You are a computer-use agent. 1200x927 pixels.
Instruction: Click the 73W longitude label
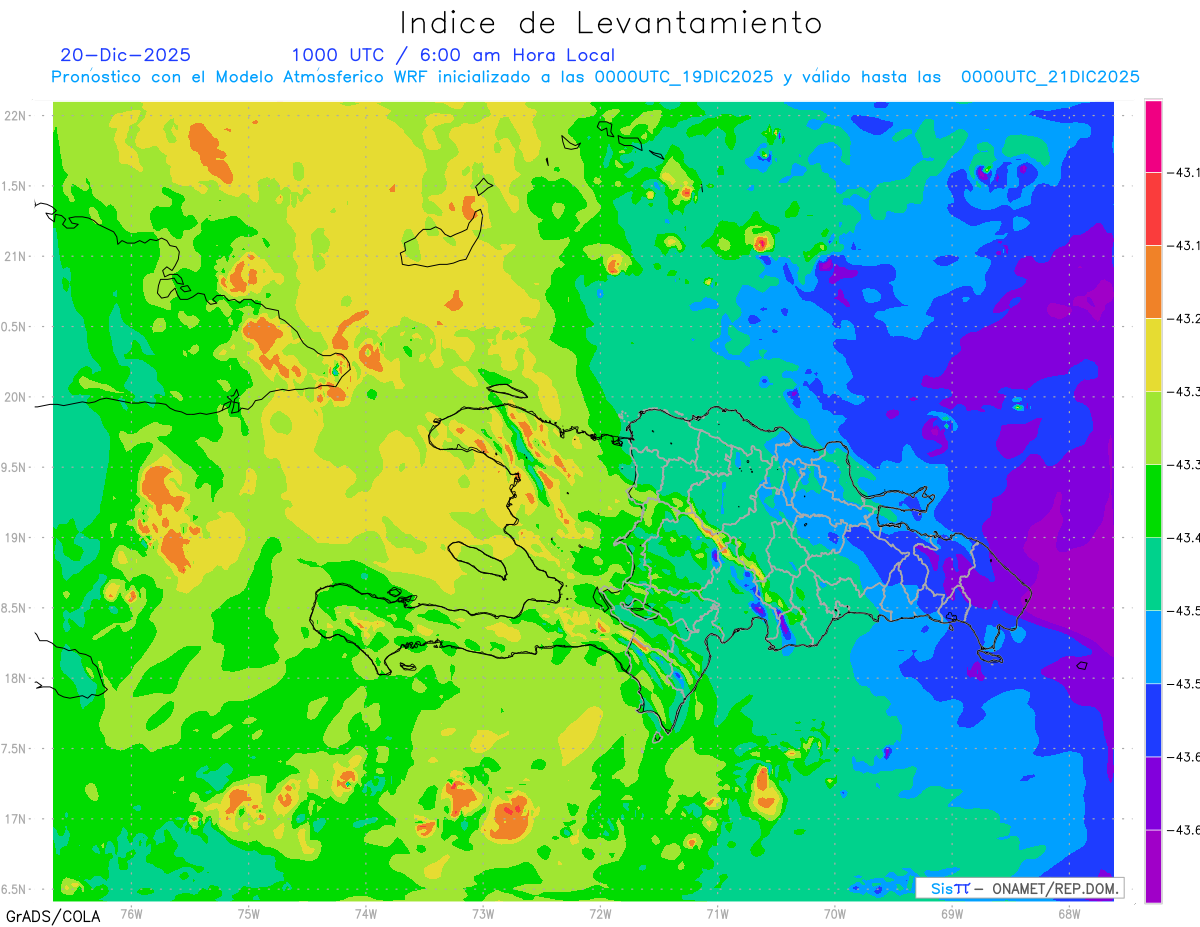(x=483, y=913)
